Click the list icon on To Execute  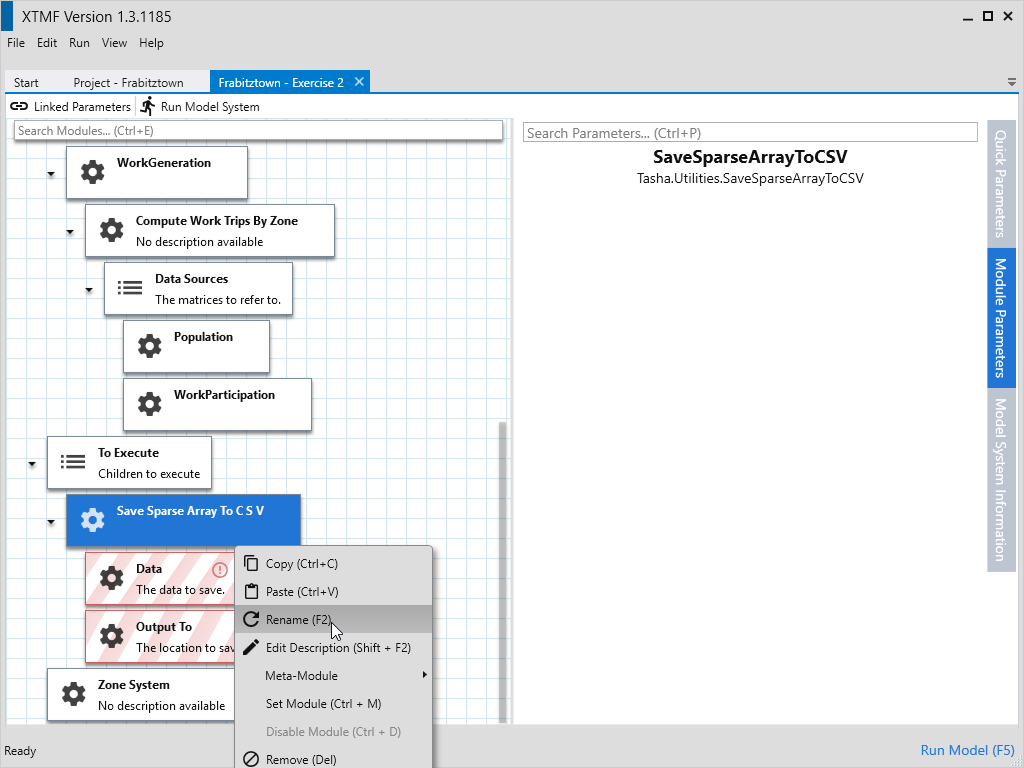coord(73,462)
